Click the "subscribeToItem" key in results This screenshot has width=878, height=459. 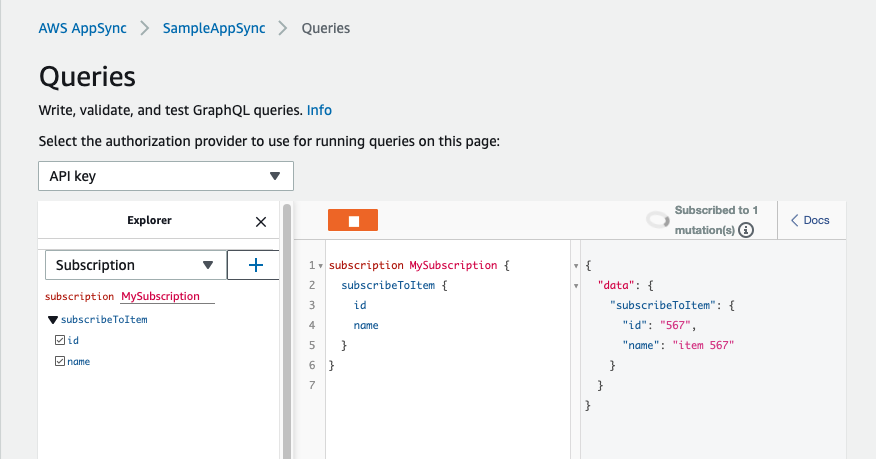point(663,305)
